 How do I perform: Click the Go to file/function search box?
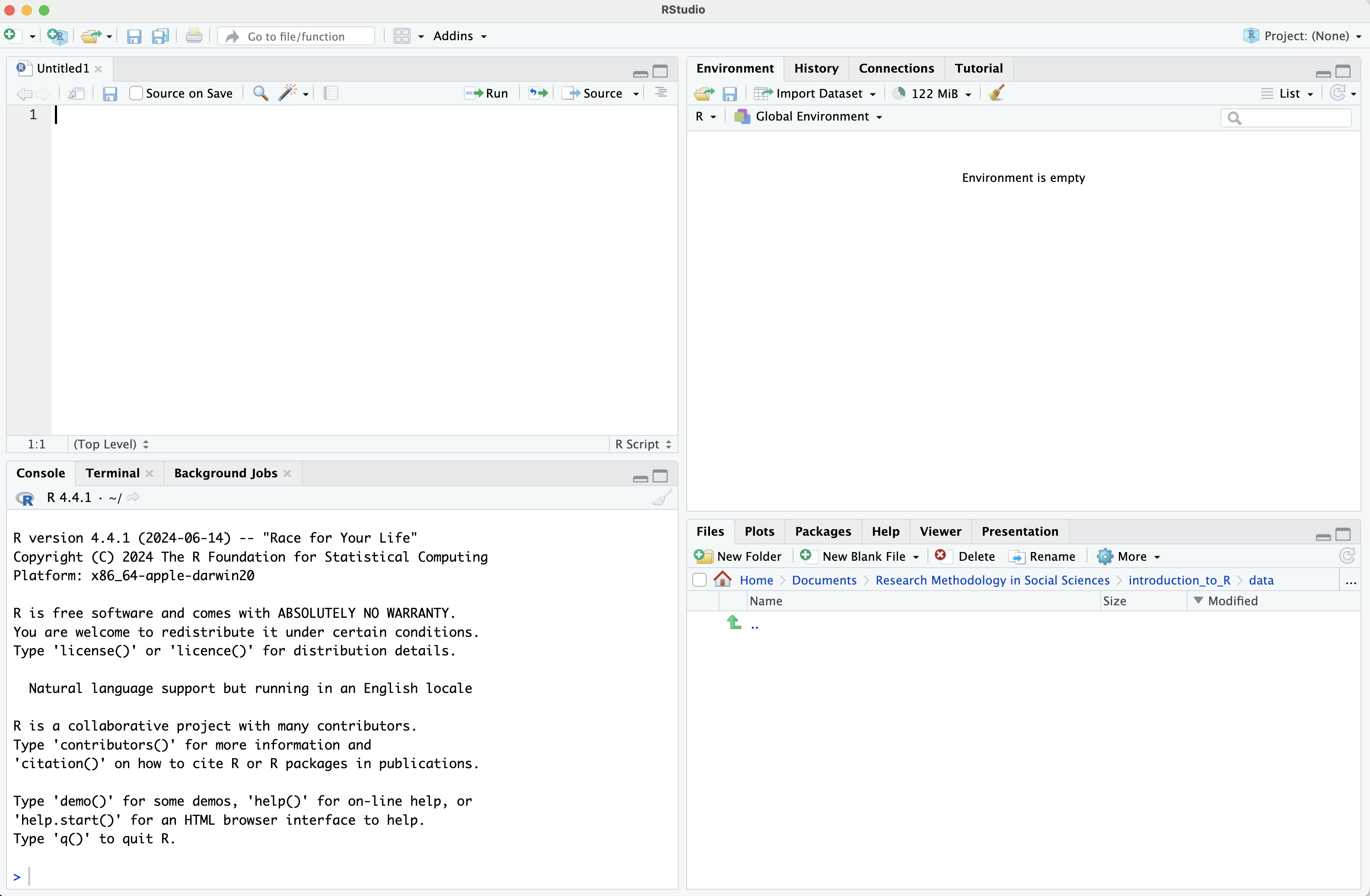tap(297, 36)
